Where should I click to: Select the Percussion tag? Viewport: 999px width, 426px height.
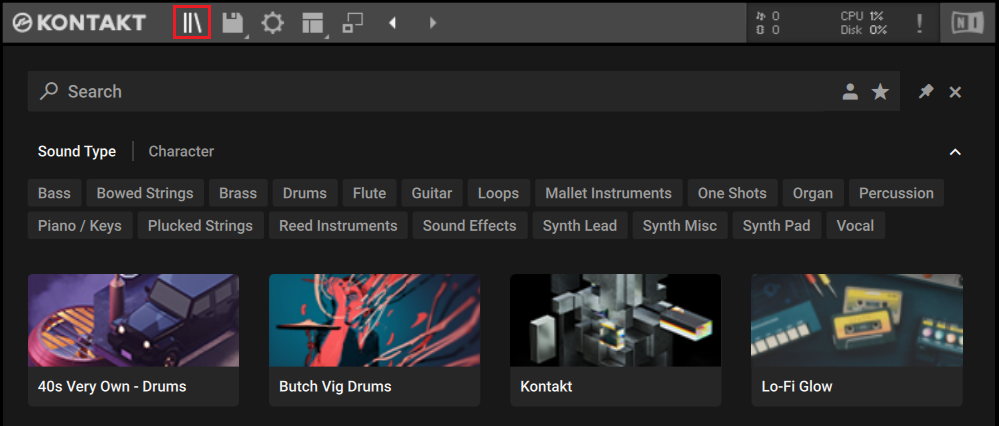pyautogui.click(x=896, y=193)
